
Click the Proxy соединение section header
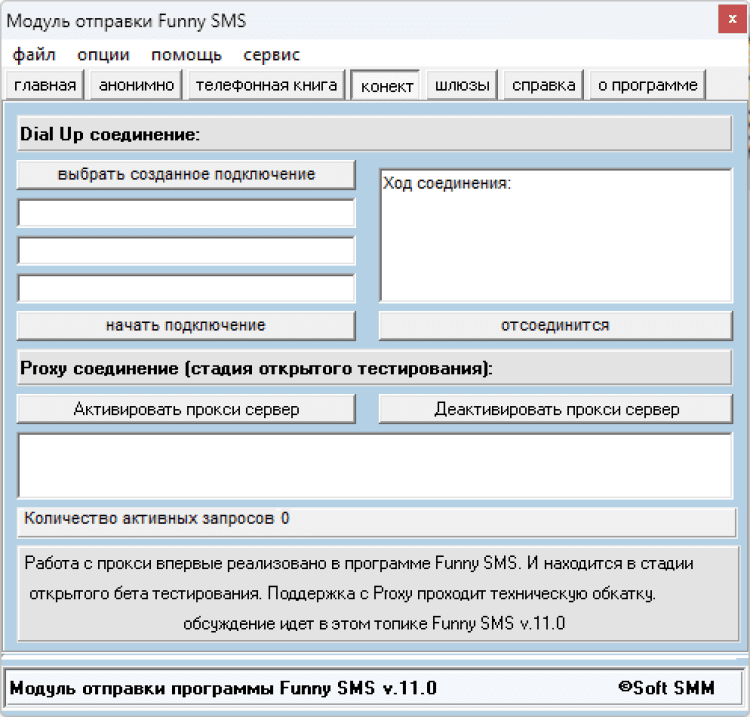[375, 368]
